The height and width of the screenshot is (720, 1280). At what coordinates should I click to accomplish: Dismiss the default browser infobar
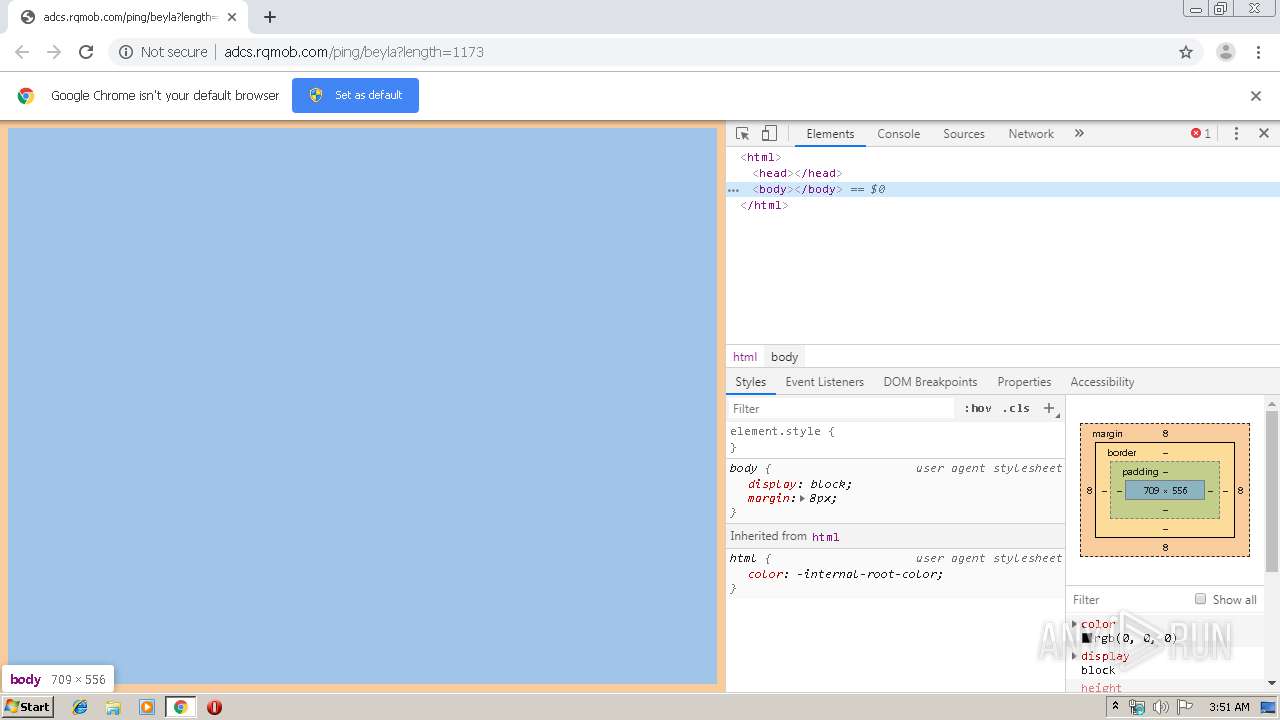point(1256,96)
